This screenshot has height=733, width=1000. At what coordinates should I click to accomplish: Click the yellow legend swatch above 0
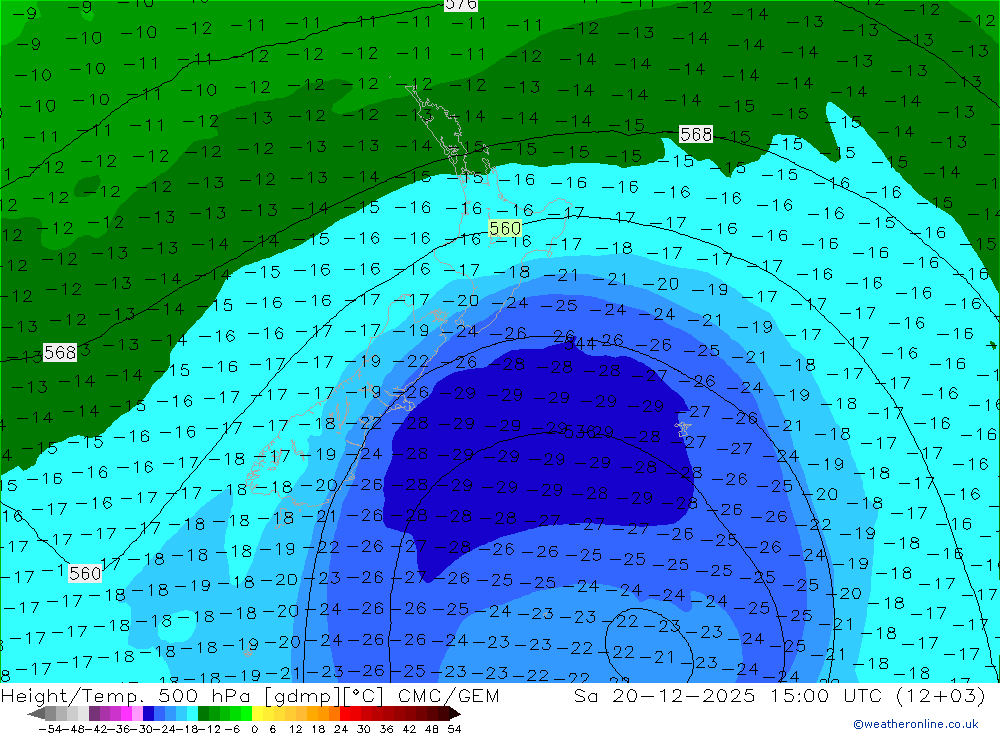[x=258, y=713]
